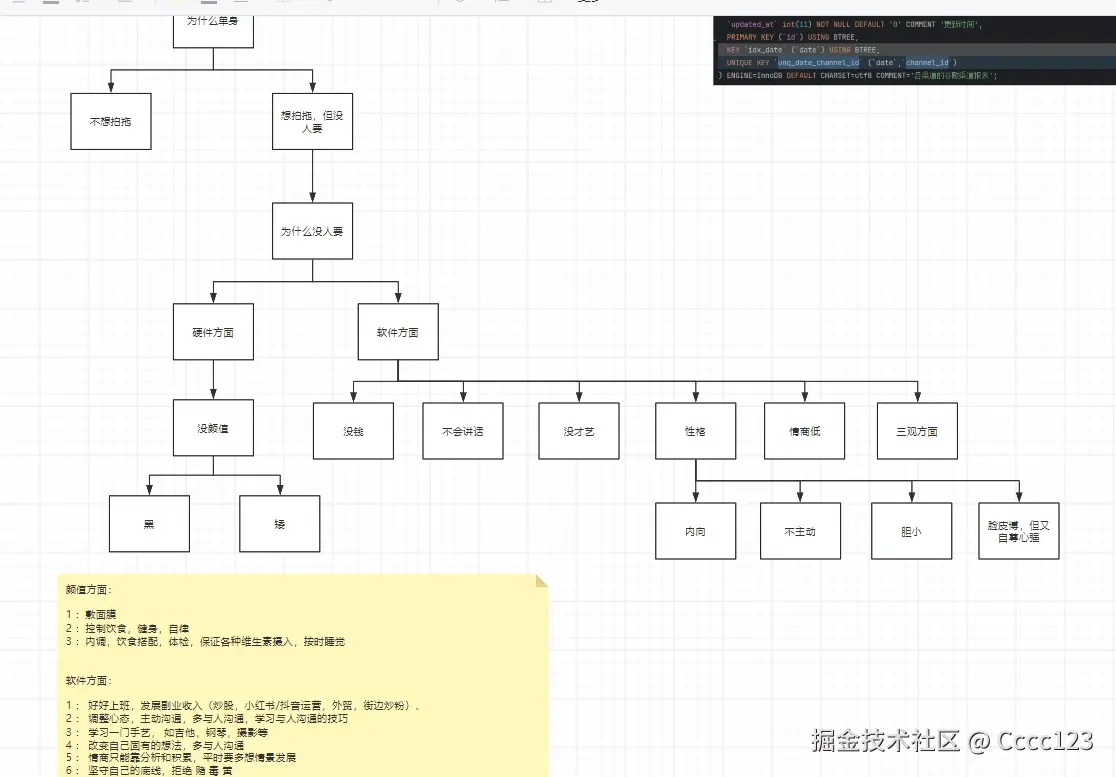This screenshot has height=777, width=1116.
Task: Select the 内向 child node
Action: click(695, 530)
